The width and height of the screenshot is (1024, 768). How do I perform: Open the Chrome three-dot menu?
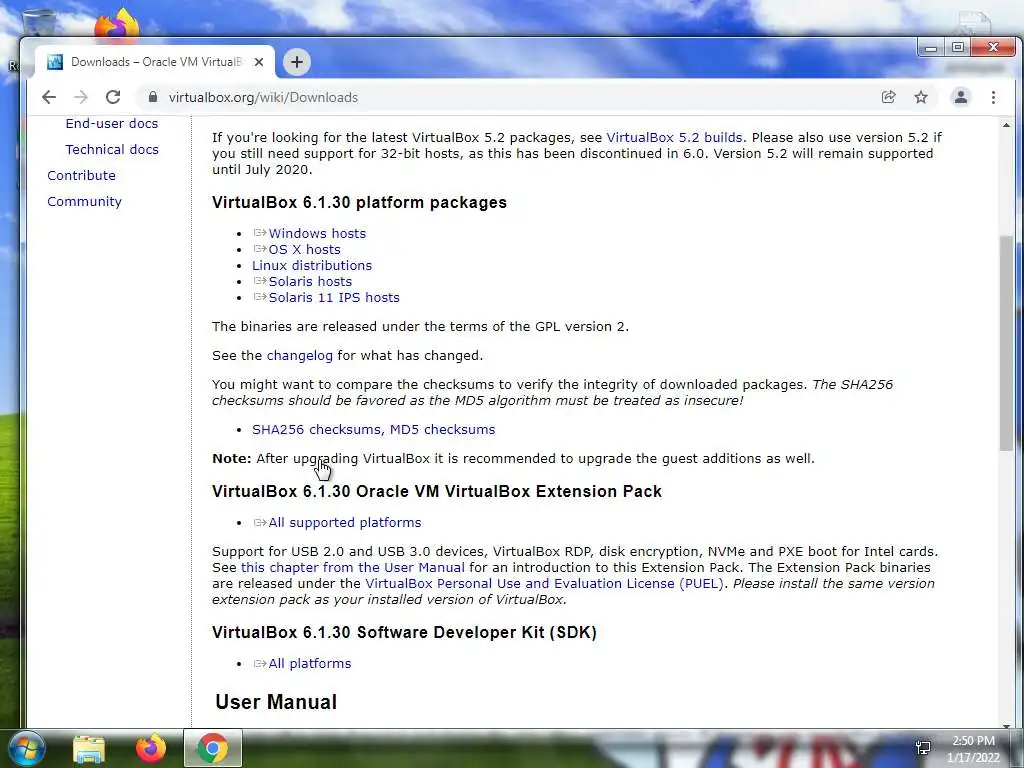[993, 97]
